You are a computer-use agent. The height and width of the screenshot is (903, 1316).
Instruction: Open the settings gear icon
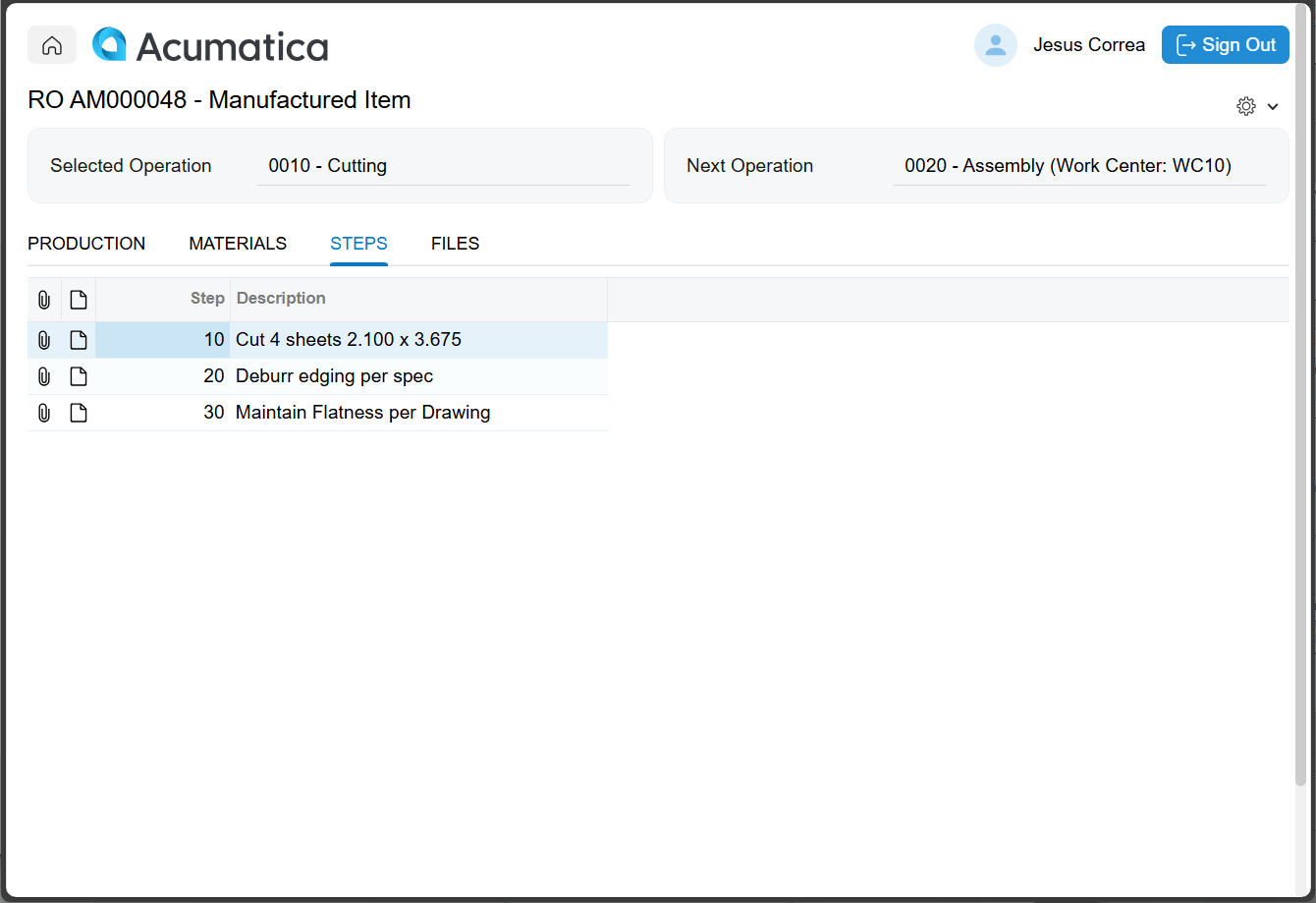(x=1245, y=106)
